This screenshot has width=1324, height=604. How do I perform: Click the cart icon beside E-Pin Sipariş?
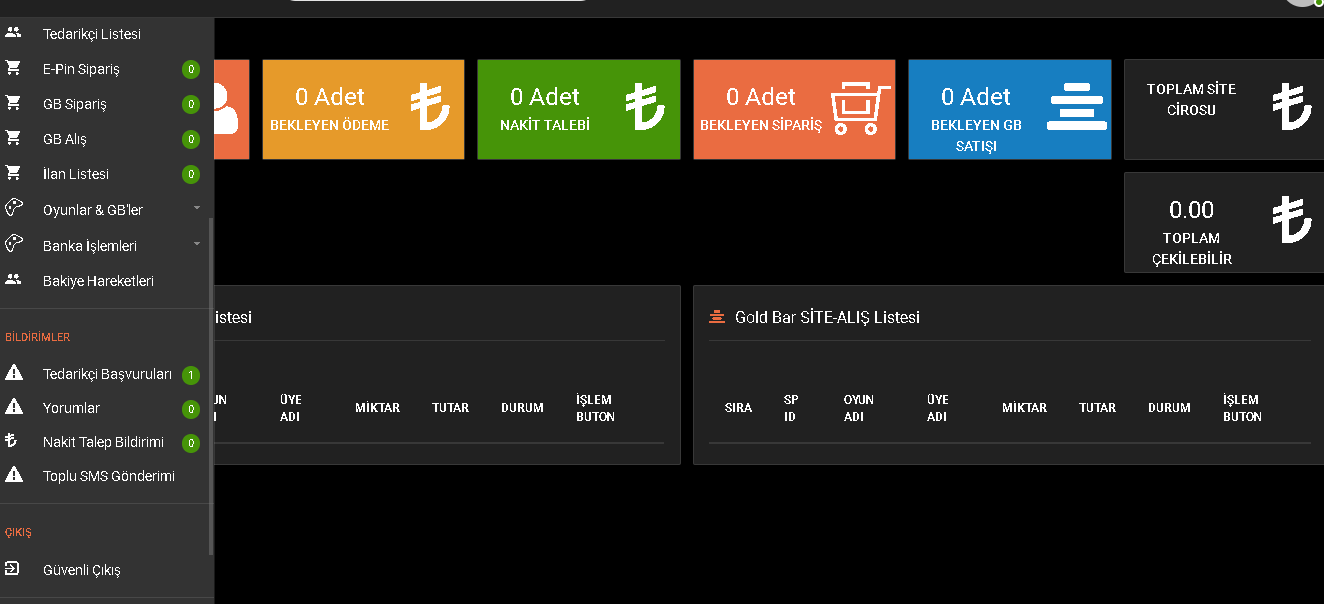pyautogui.click(x=13, y=69)
